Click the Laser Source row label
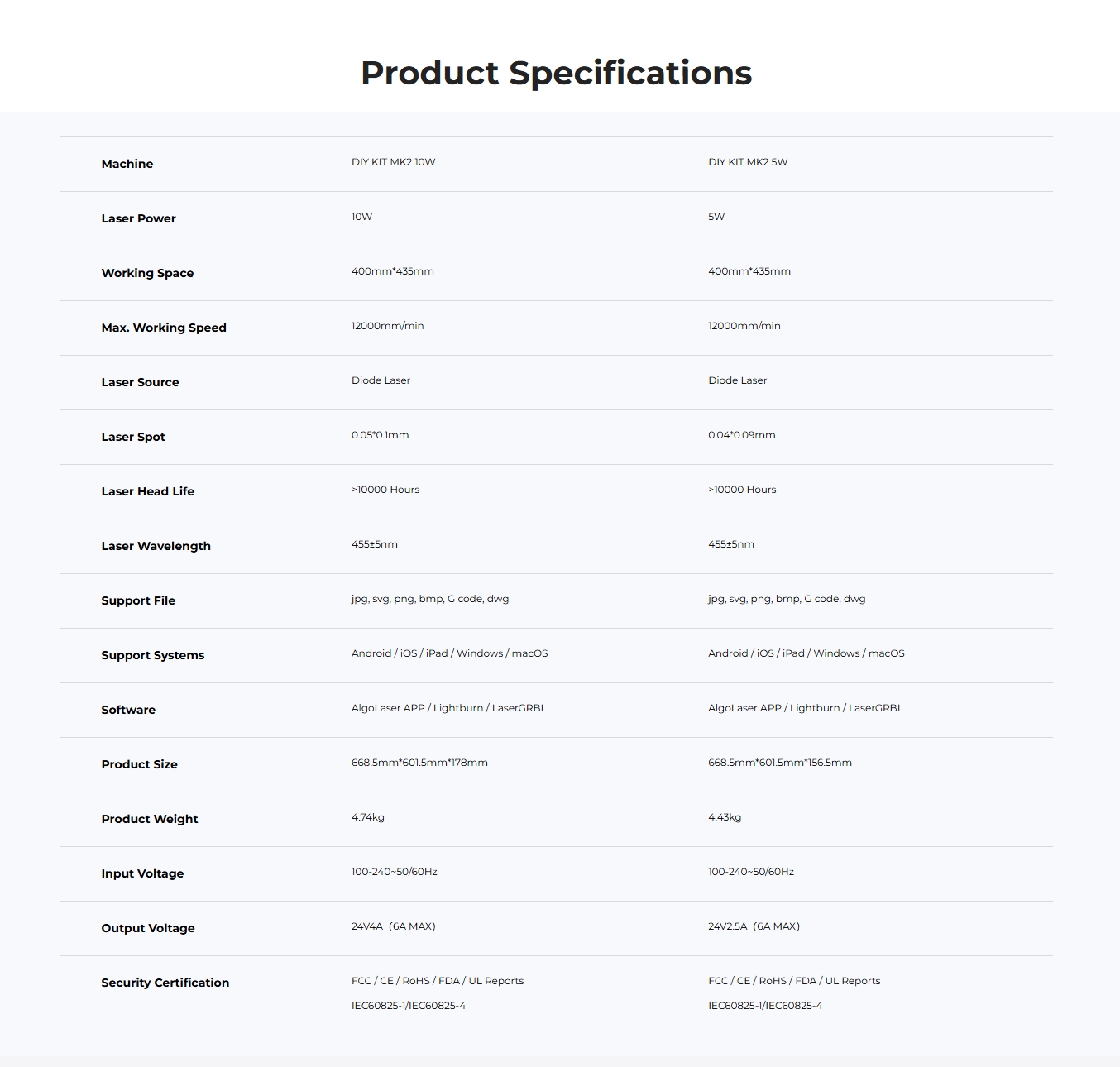The height and width of the screenshot is (1067, 1120). (x=140, y=382)
